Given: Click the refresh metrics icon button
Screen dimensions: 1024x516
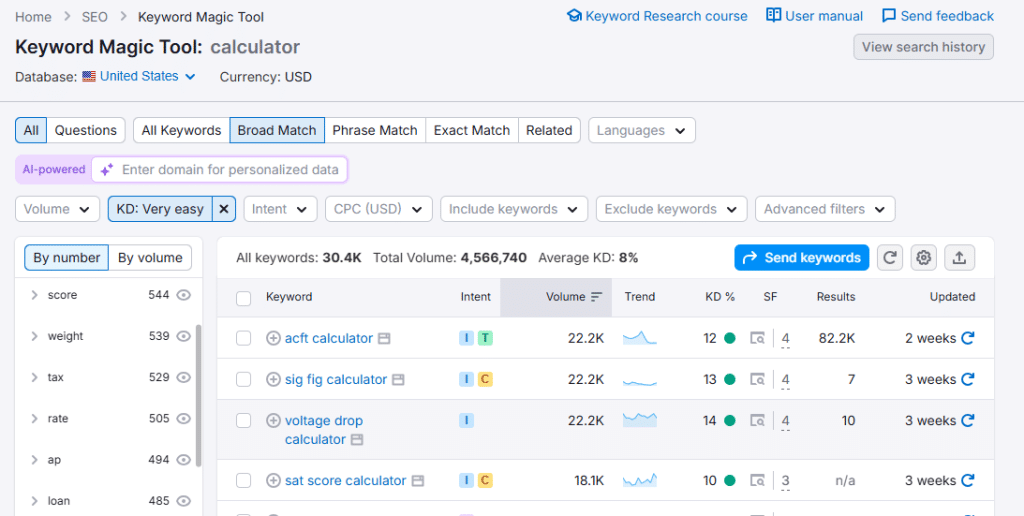Looking at the screenshot, I should (x=889, y=258).
